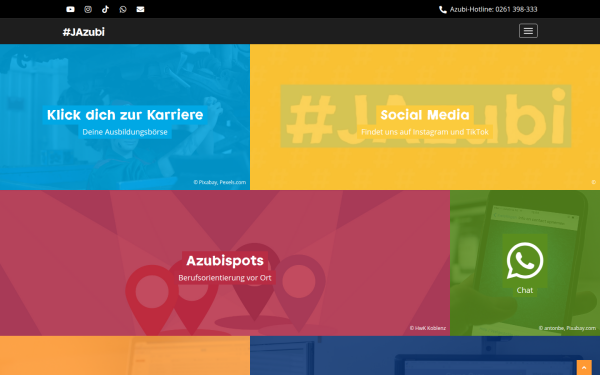Click the phone handset icon near hotline
600x375 pixels.
(x=443, y=10)
